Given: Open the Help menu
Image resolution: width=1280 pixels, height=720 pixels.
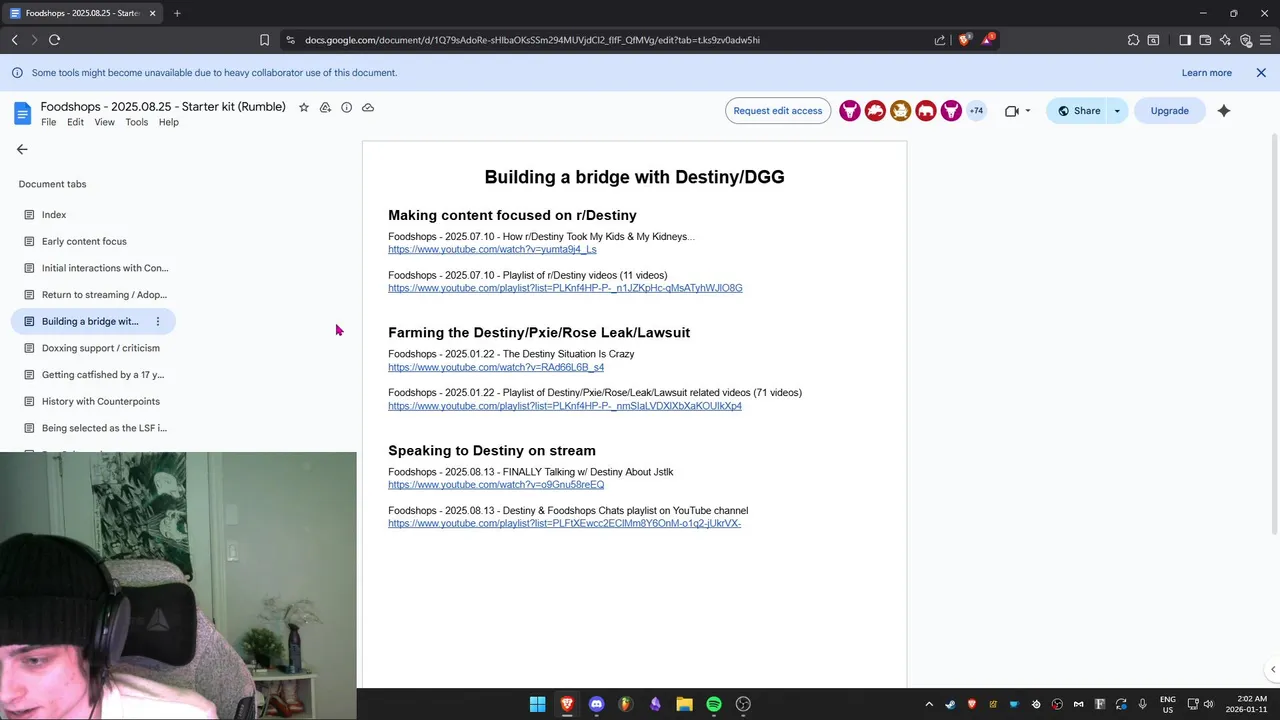Looking at the screenshot, I should [168, 122].
